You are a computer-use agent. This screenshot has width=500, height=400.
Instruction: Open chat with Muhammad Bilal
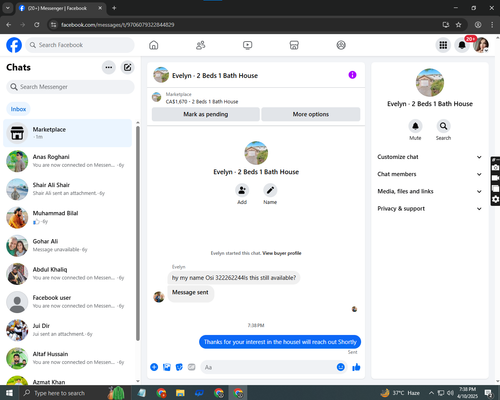(68, 217)
